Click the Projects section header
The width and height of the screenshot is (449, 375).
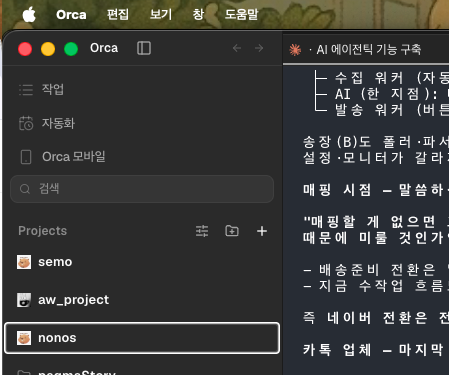click(x=43, y=231)
